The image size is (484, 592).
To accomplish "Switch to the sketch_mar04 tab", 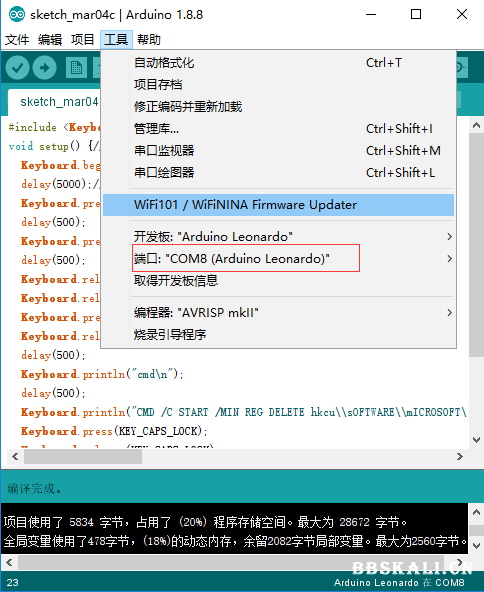I will (x=54, y=102).
